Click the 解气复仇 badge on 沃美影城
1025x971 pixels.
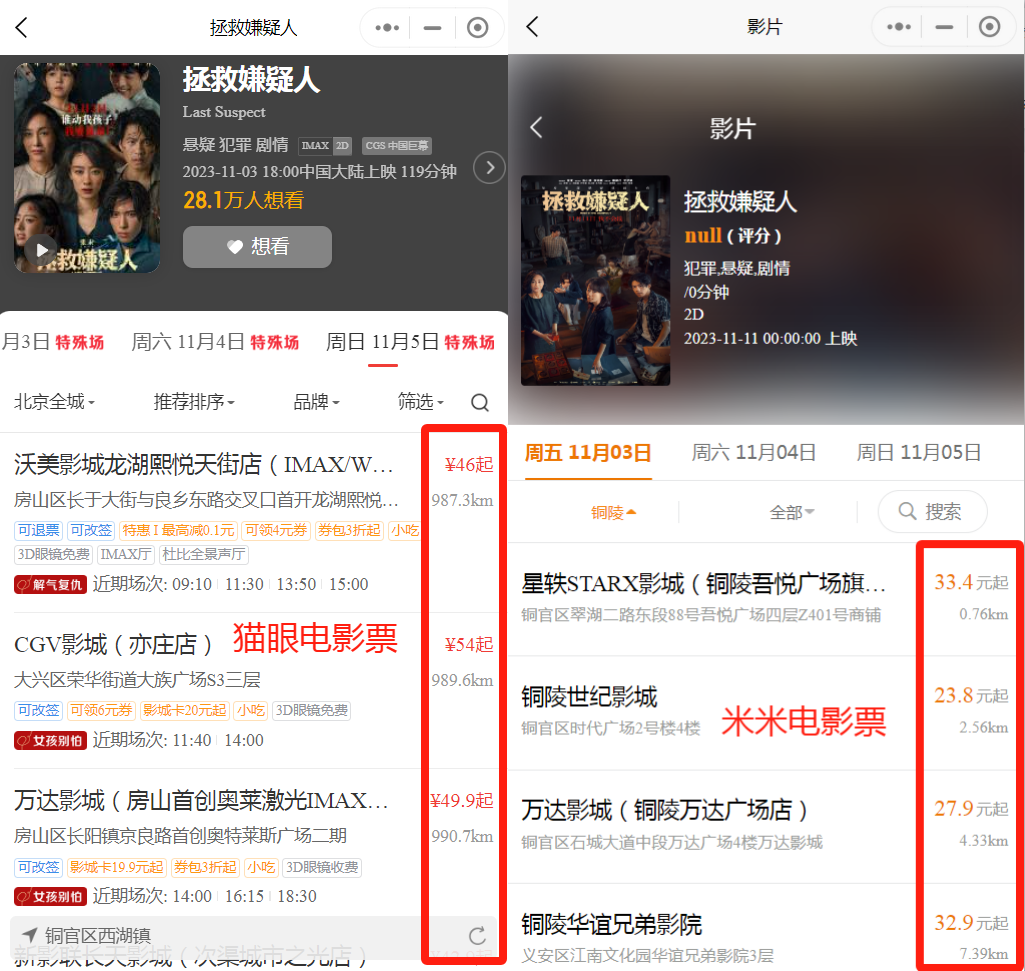click(50, 585)
